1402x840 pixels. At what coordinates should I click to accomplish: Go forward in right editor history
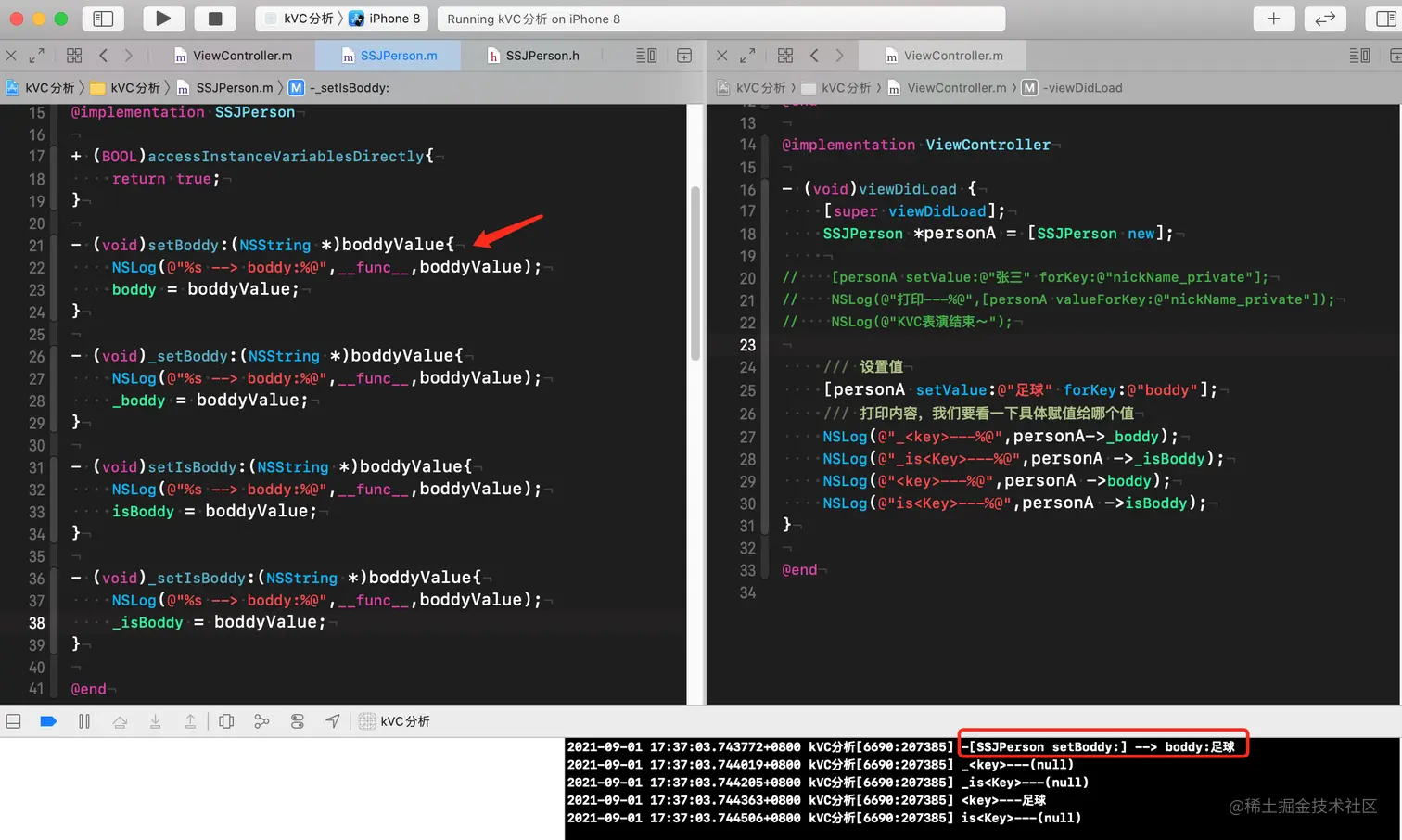(x=839, y=56)
